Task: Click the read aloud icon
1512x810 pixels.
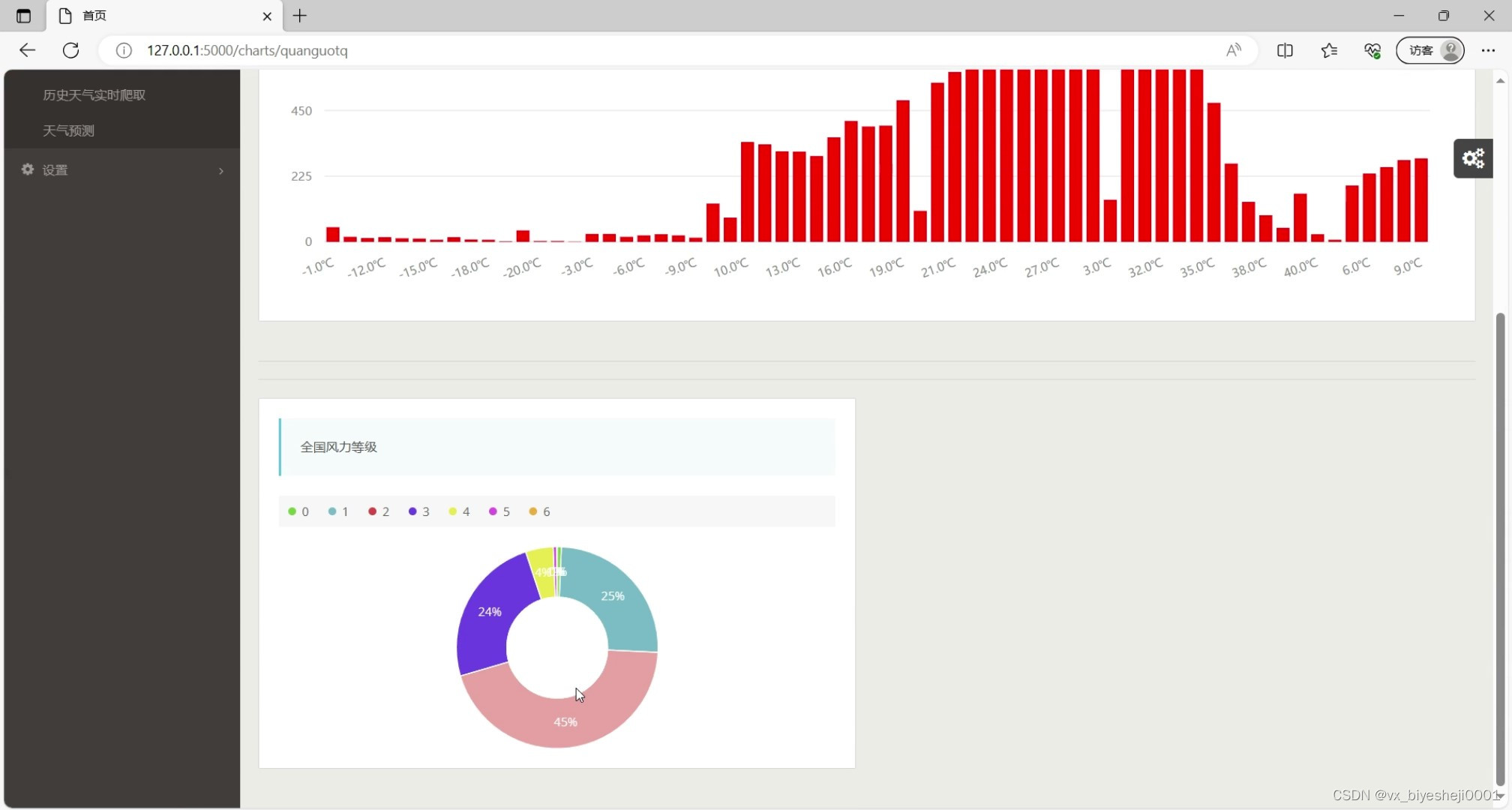Action: click(1233, 50)
